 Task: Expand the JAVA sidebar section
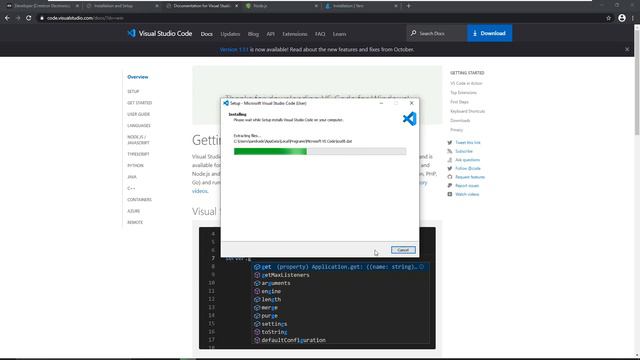[x=132, y=177]
